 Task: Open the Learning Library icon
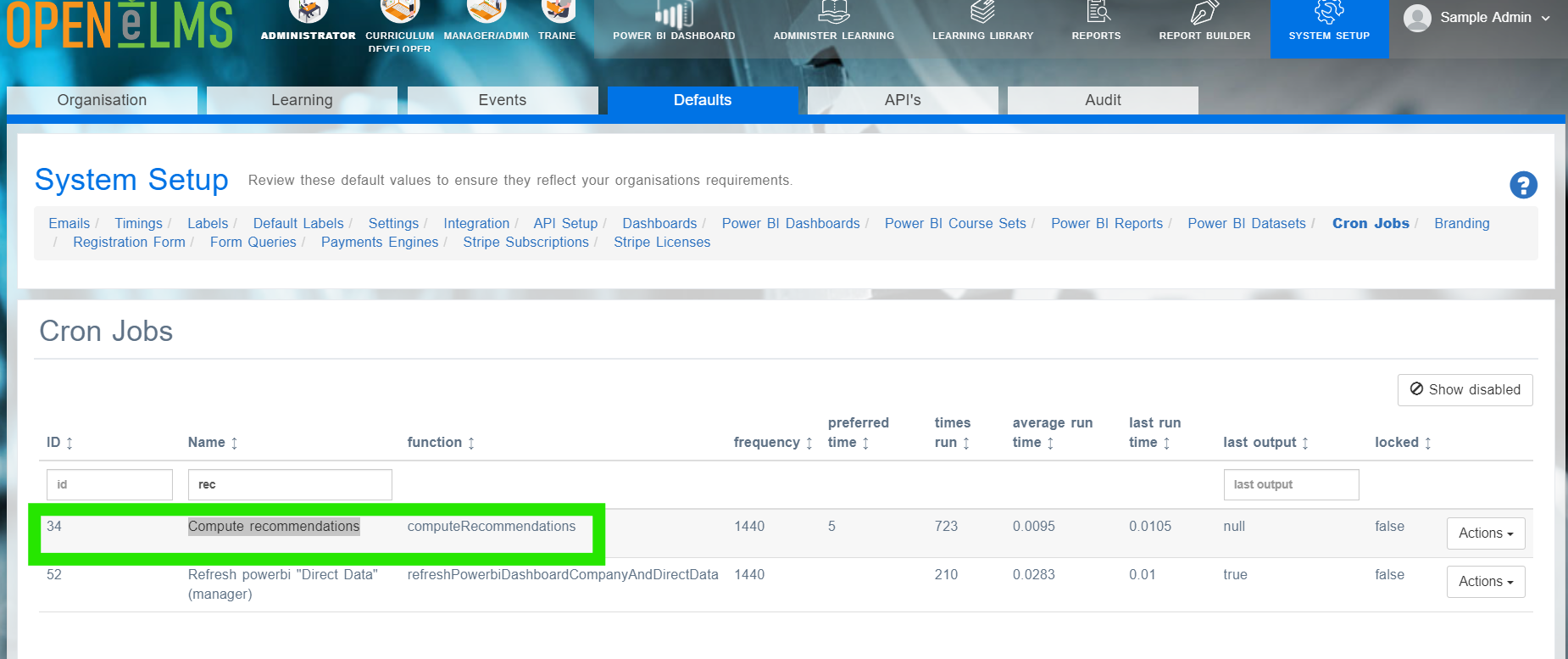983,12
